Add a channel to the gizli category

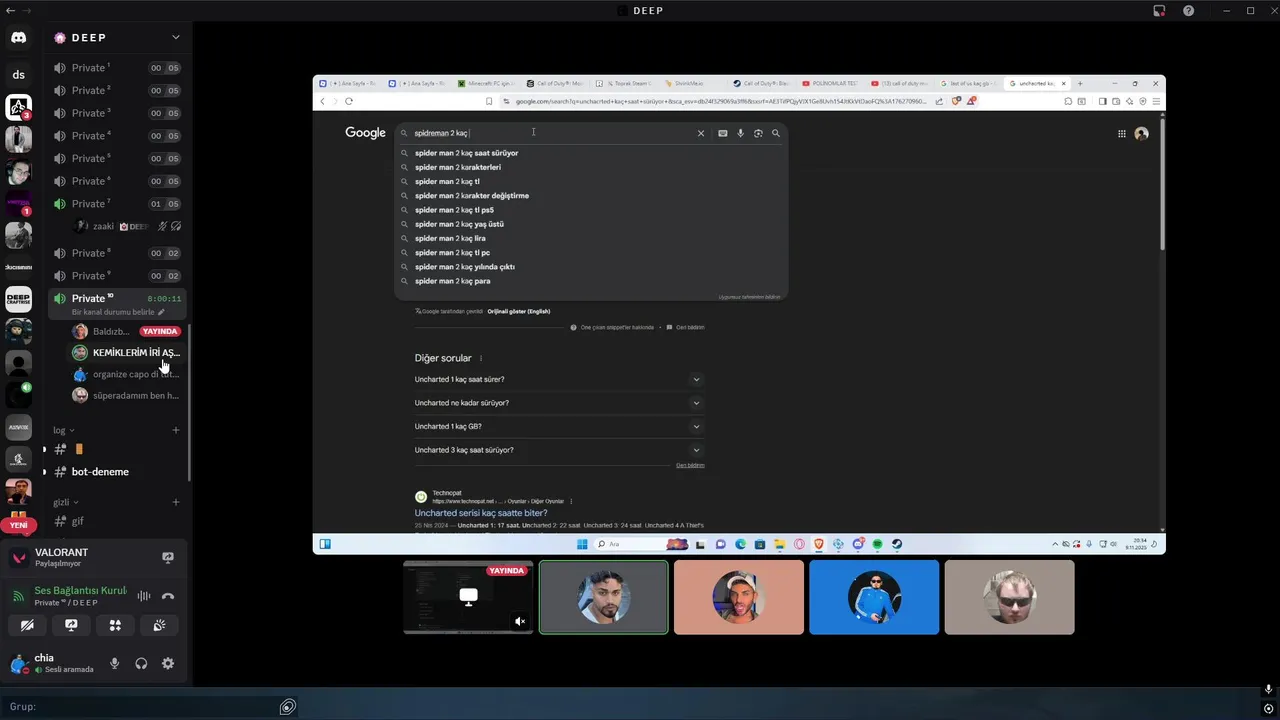pyautogui.click(x=176, y=502)
